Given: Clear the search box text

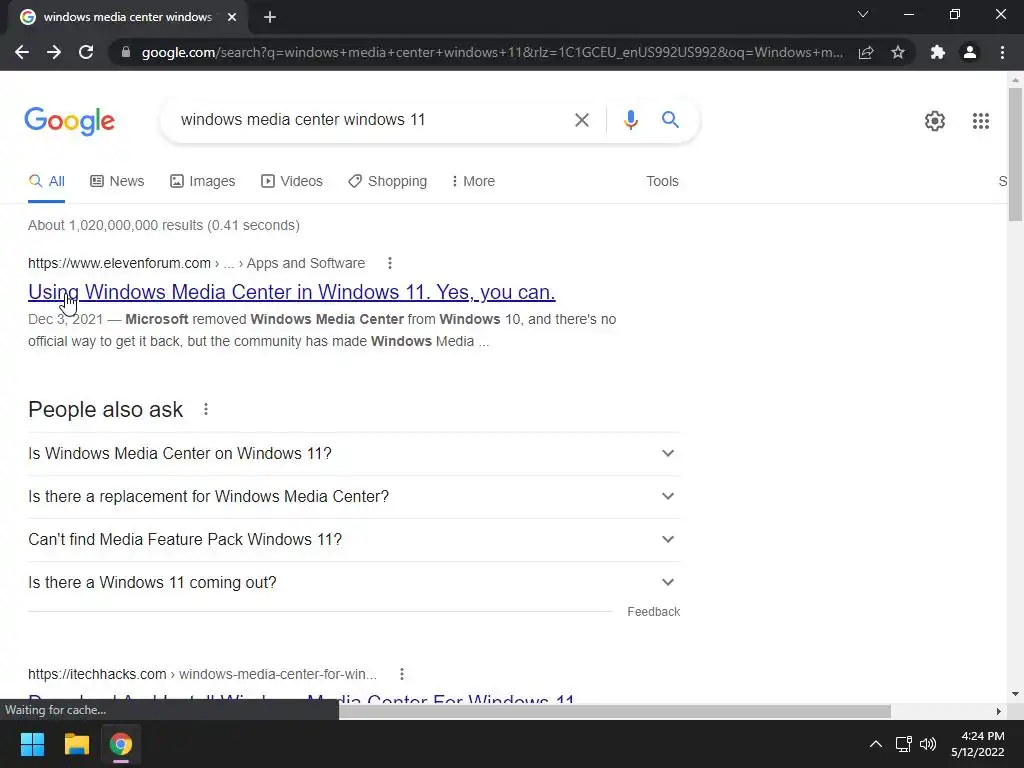Looking at the screenshot, I should (581, 120).
